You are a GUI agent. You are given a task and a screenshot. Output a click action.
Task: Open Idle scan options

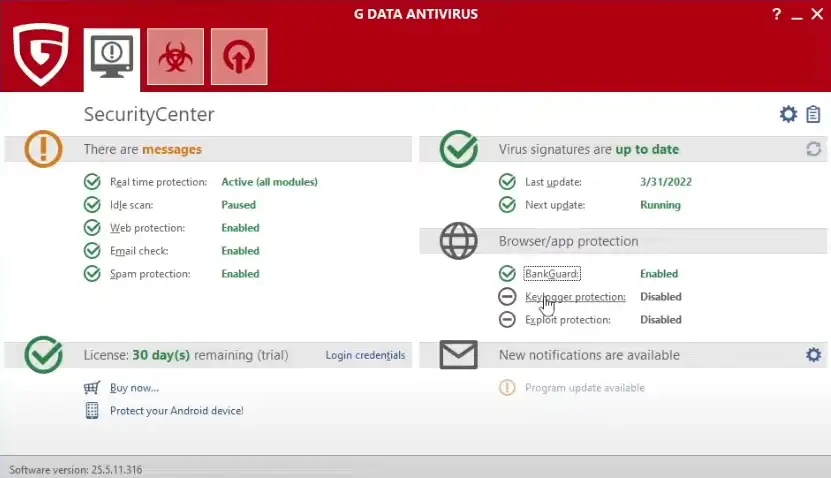click(x=133, y=205)
